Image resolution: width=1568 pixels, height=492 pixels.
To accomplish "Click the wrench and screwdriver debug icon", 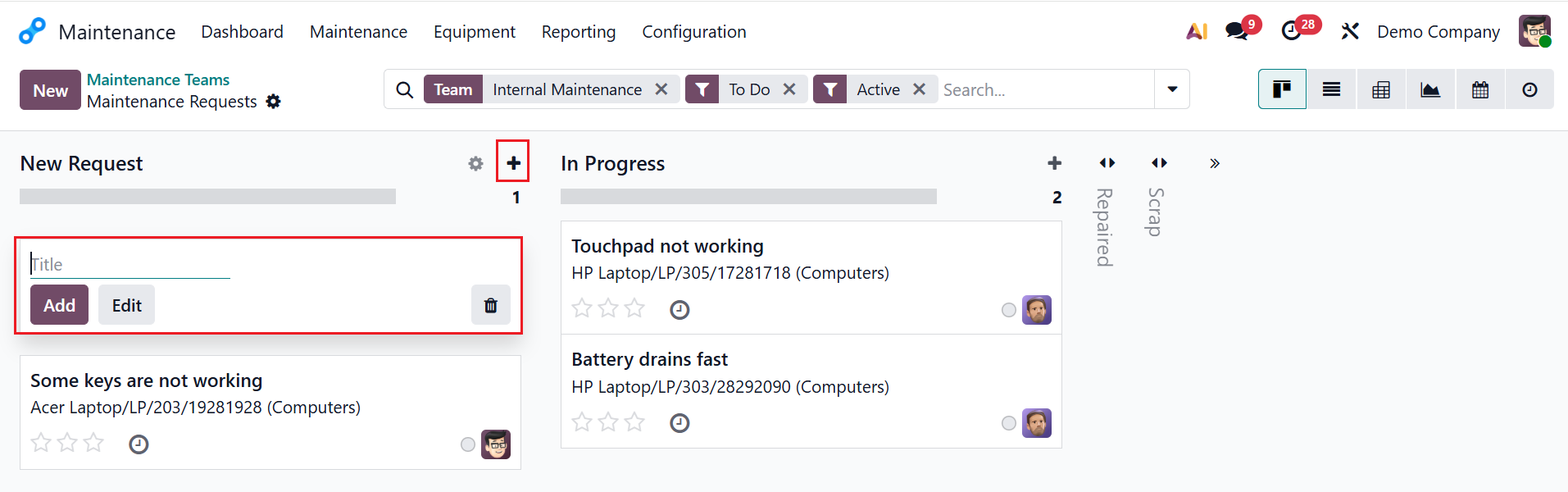I will (x=1349, y=31).
